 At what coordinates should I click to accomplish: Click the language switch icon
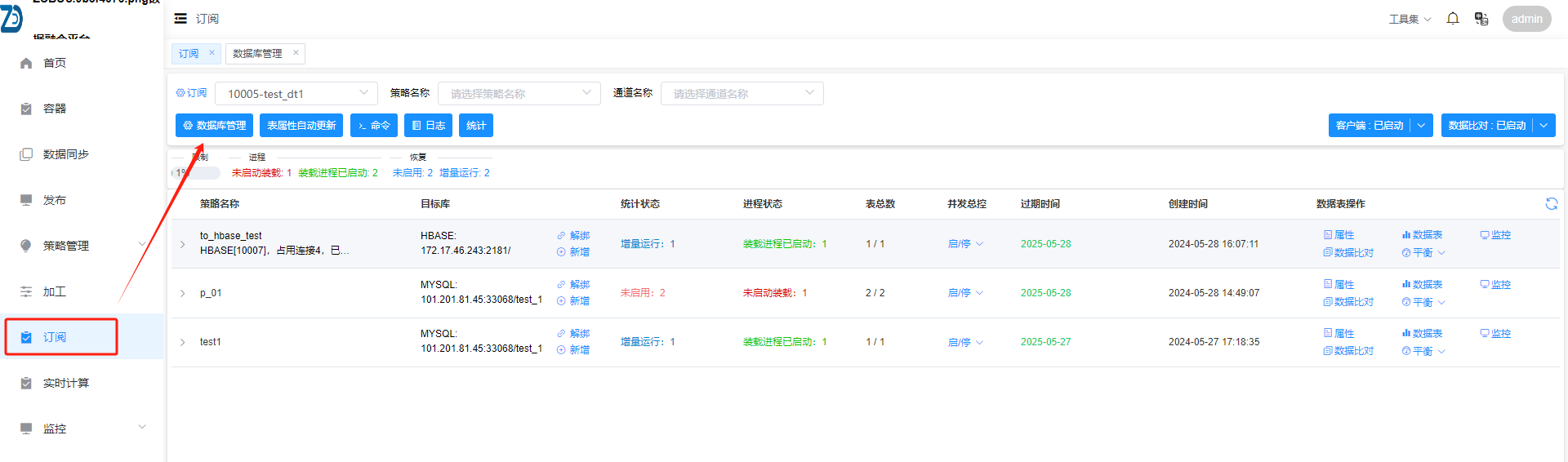(1481, 19)
